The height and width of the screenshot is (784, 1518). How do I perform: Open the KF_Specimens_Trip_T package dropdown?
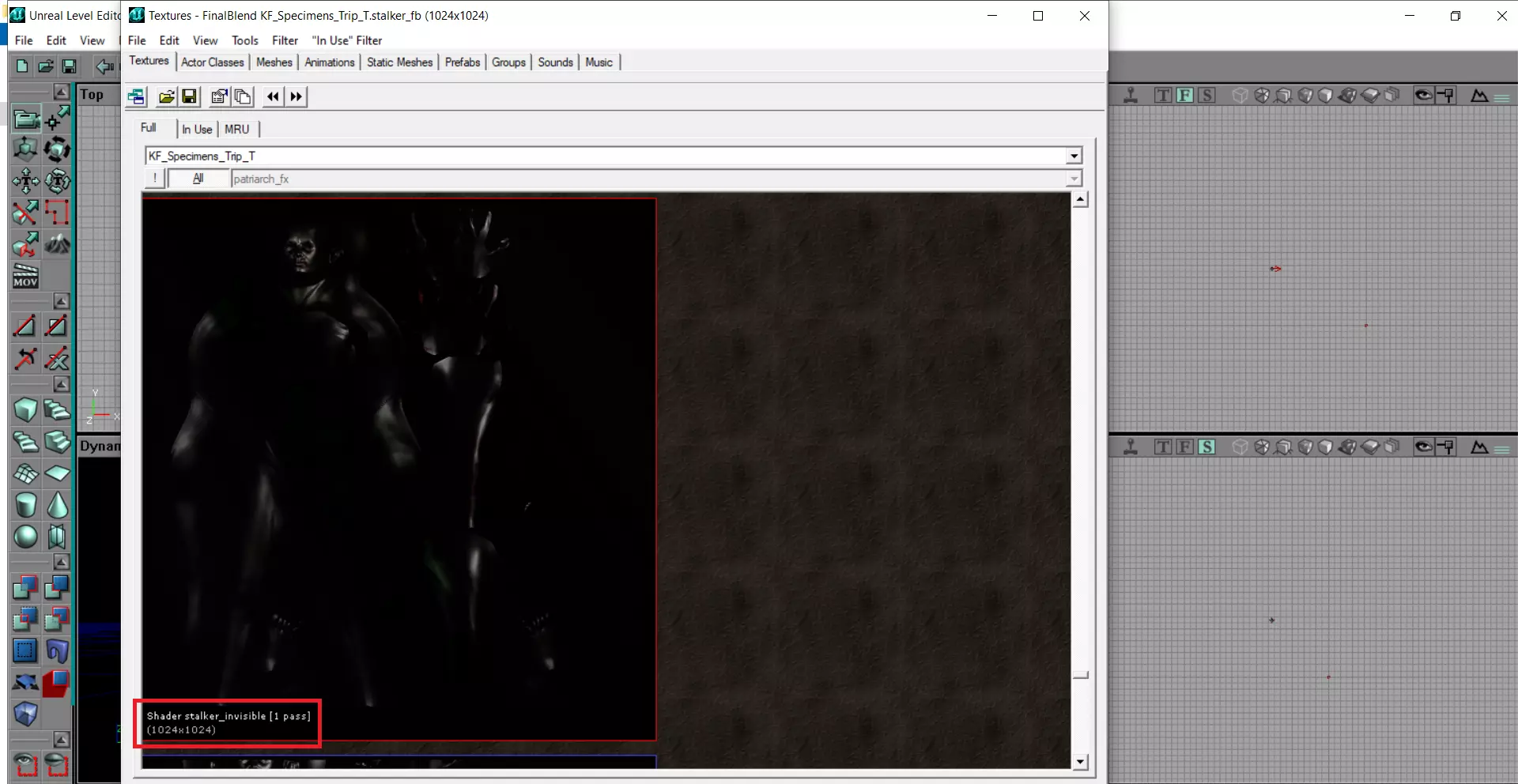click(x=1074, y=156)
